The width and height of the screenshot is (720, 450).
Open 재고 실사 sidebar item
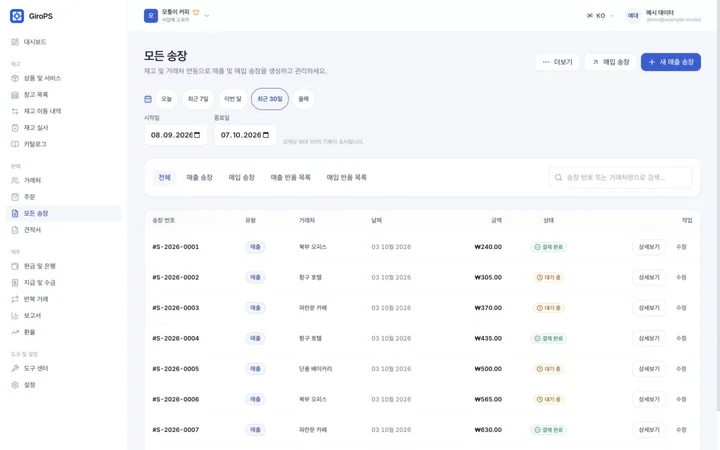(x=64, y=128)
